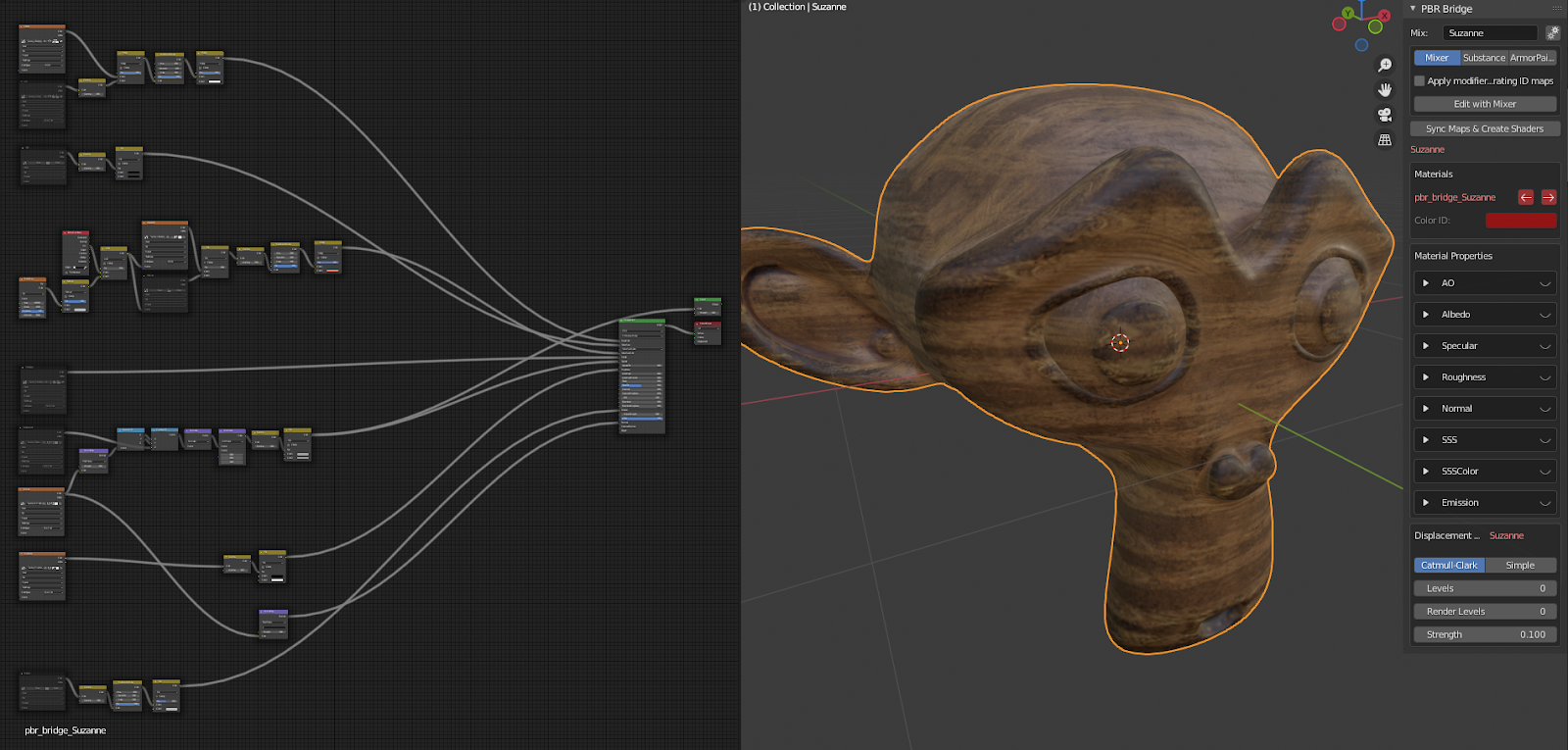
Task: Click the Levels slider field
Action: tap(1485, 588)
